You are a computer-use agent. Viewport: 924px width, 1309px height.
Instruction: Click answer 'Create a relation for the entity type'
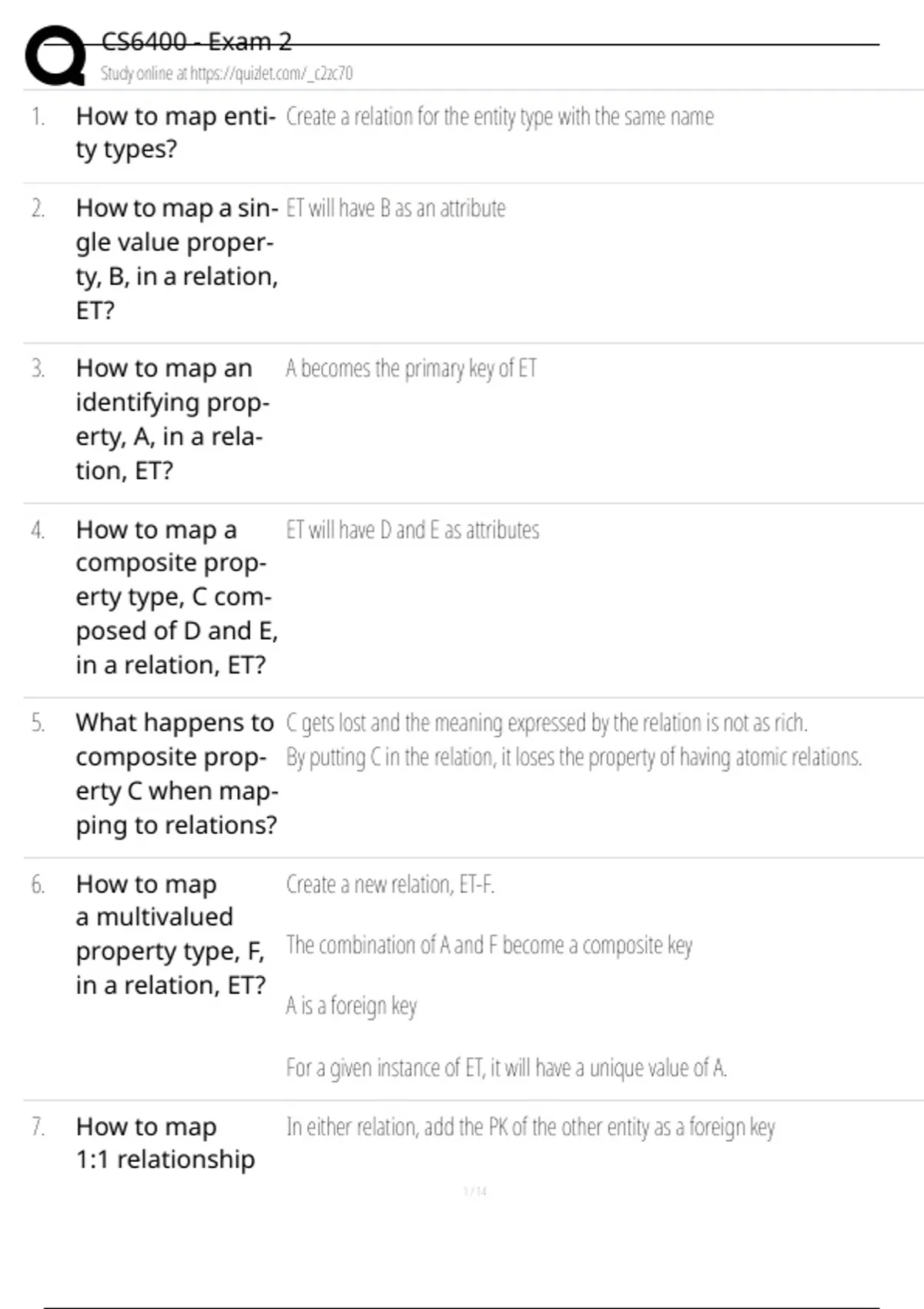click(500, 117)
